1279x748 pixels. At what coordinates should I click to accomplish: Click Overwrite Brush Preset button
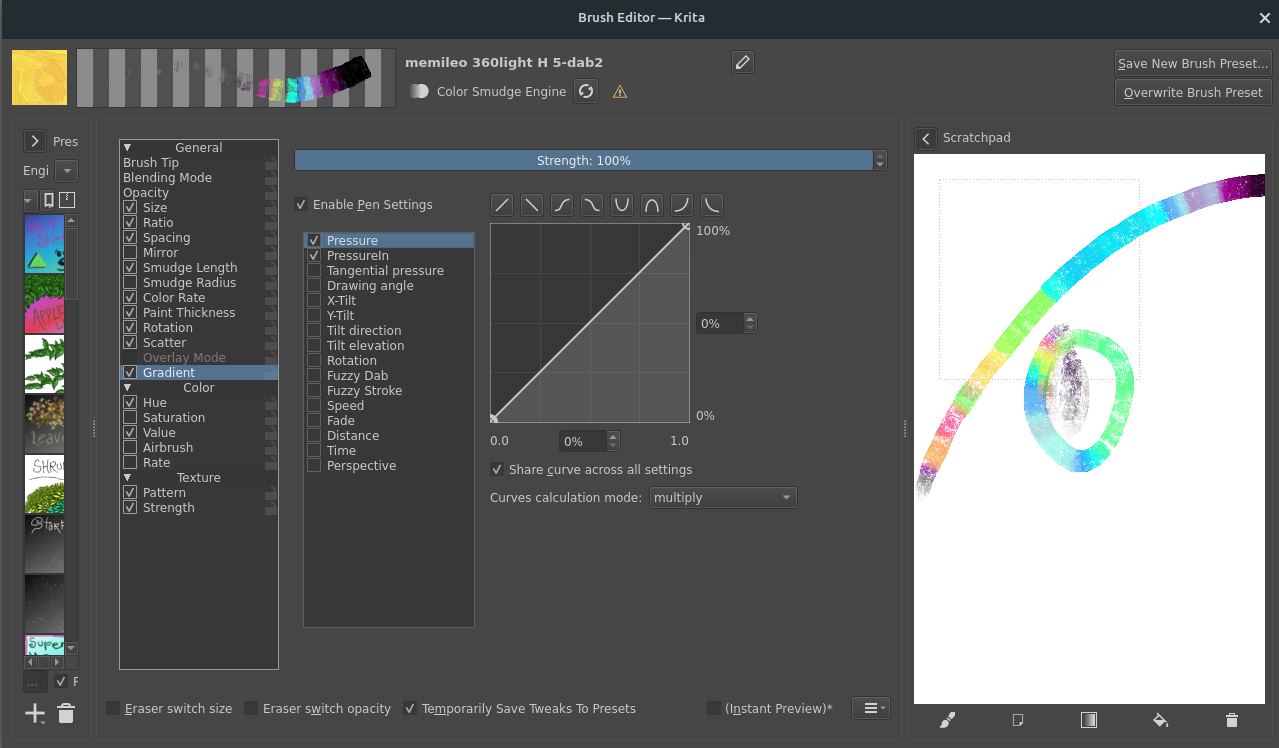(x=1192, y=92)
